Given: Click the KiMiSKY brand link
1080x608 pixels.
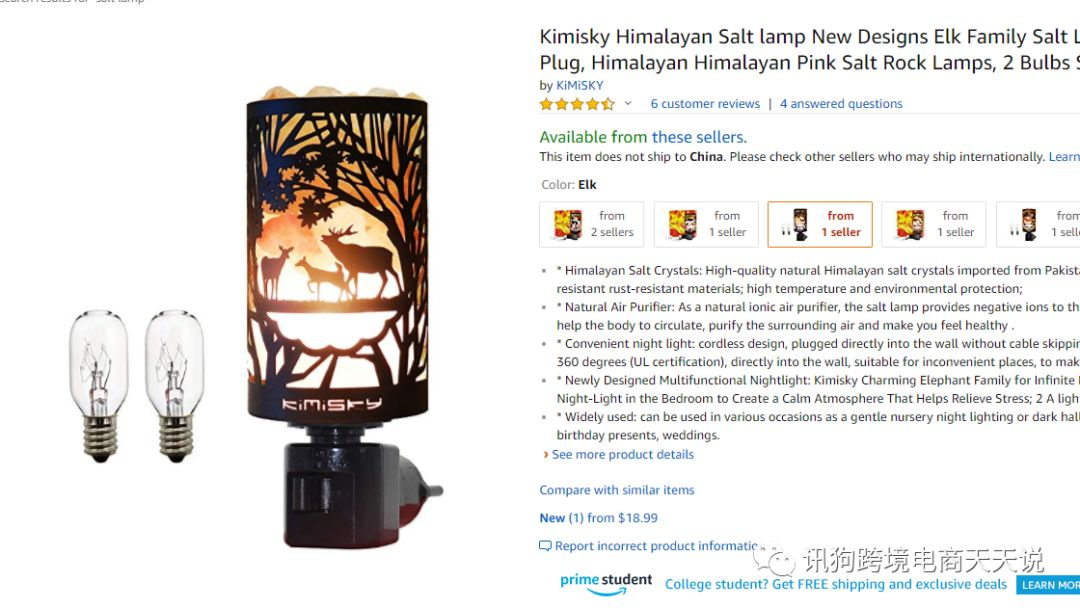Looking at the screenshot, I should point(580,85).
